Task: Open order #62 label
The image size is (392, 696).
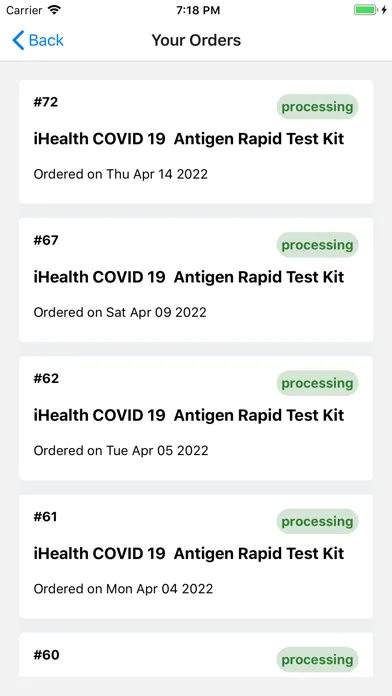Action: pos(46,379)
